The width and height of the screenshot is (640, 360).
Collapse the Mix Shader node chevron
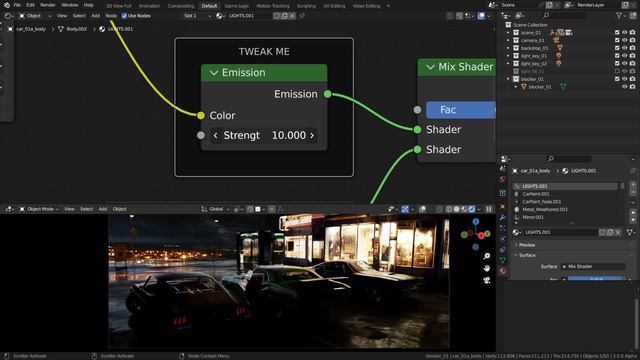point(430,67)
